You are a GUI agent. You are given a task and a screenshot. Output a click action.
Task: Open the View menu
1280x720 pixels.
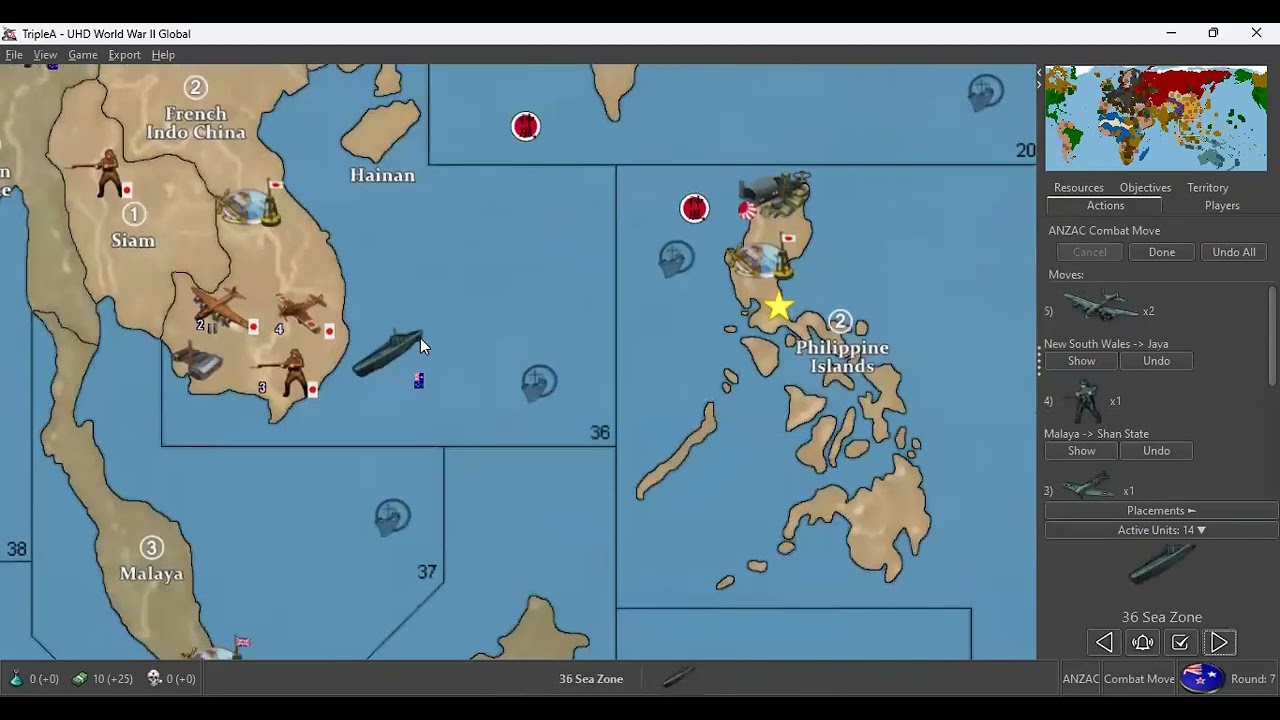45,55
